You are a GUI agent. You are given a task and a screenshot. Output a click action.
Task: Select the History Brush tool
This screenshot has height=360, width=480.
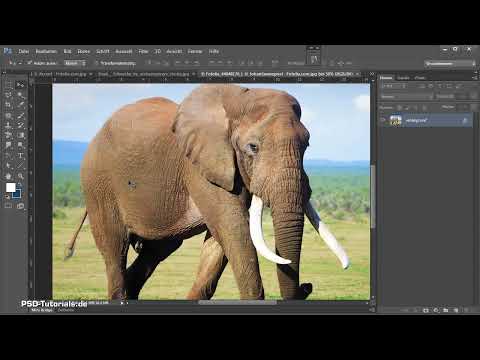click(20, 126)
